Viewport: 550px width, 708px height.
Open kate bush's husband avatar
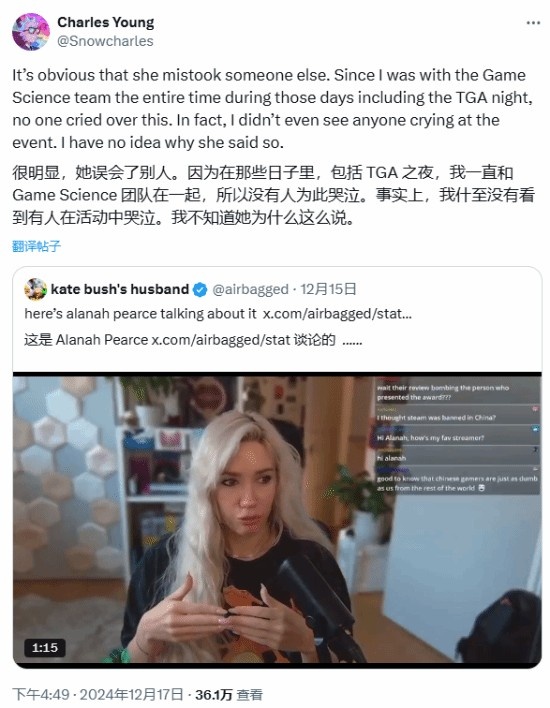tap(35, 289)
